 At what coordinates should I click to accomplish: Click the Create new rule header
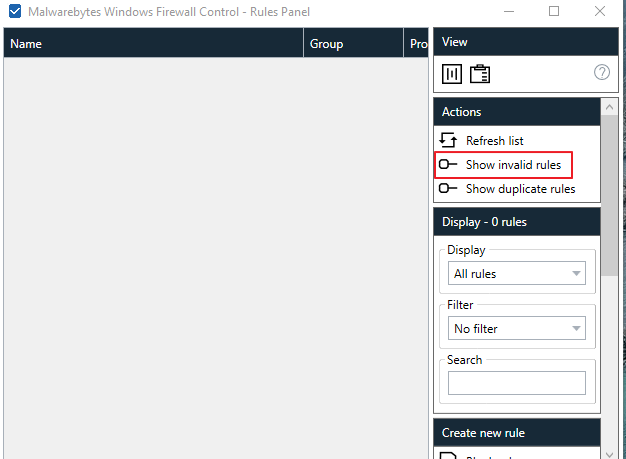tap(517, 433)
